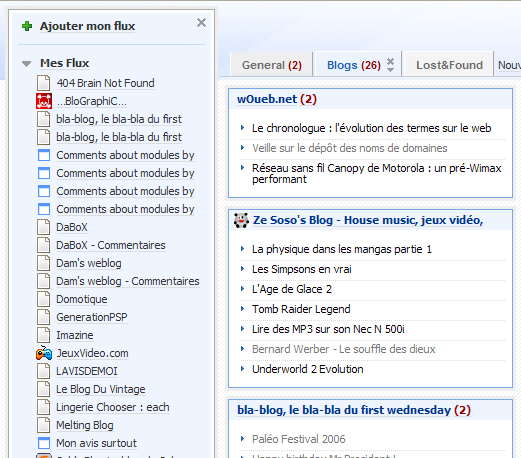This screenshot has height=458, width=521.
Task: Click the page icon beside Le Blog Du Vintage
Action: coord(44,389)
